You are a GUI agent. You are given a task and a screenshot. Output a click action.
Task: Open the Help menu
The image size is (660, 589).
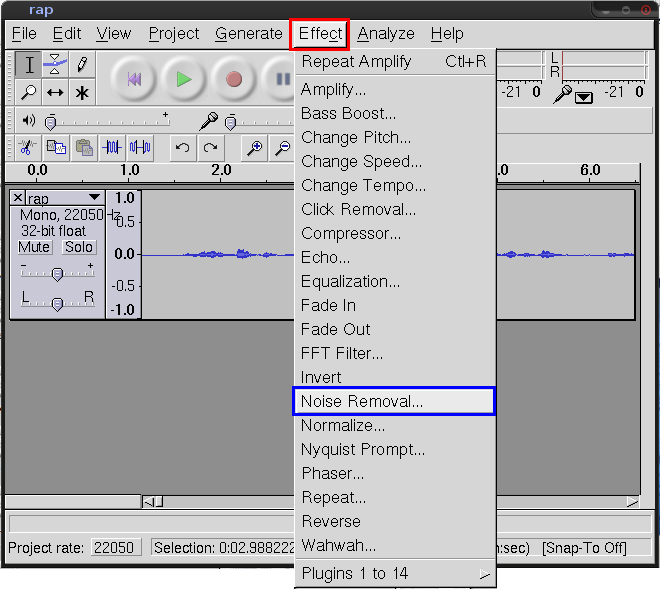click(x=447, y=33)
